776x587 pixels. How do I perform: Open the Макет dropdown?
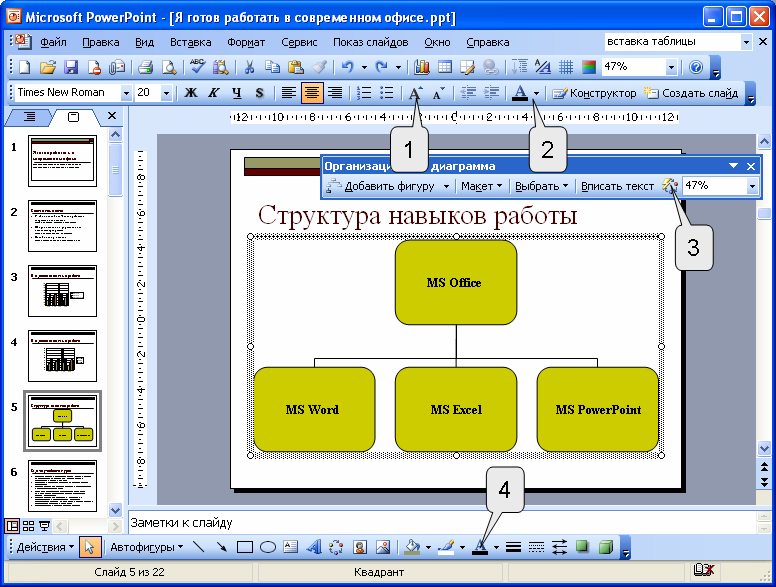pyautogui.click(x=481, y=186)
